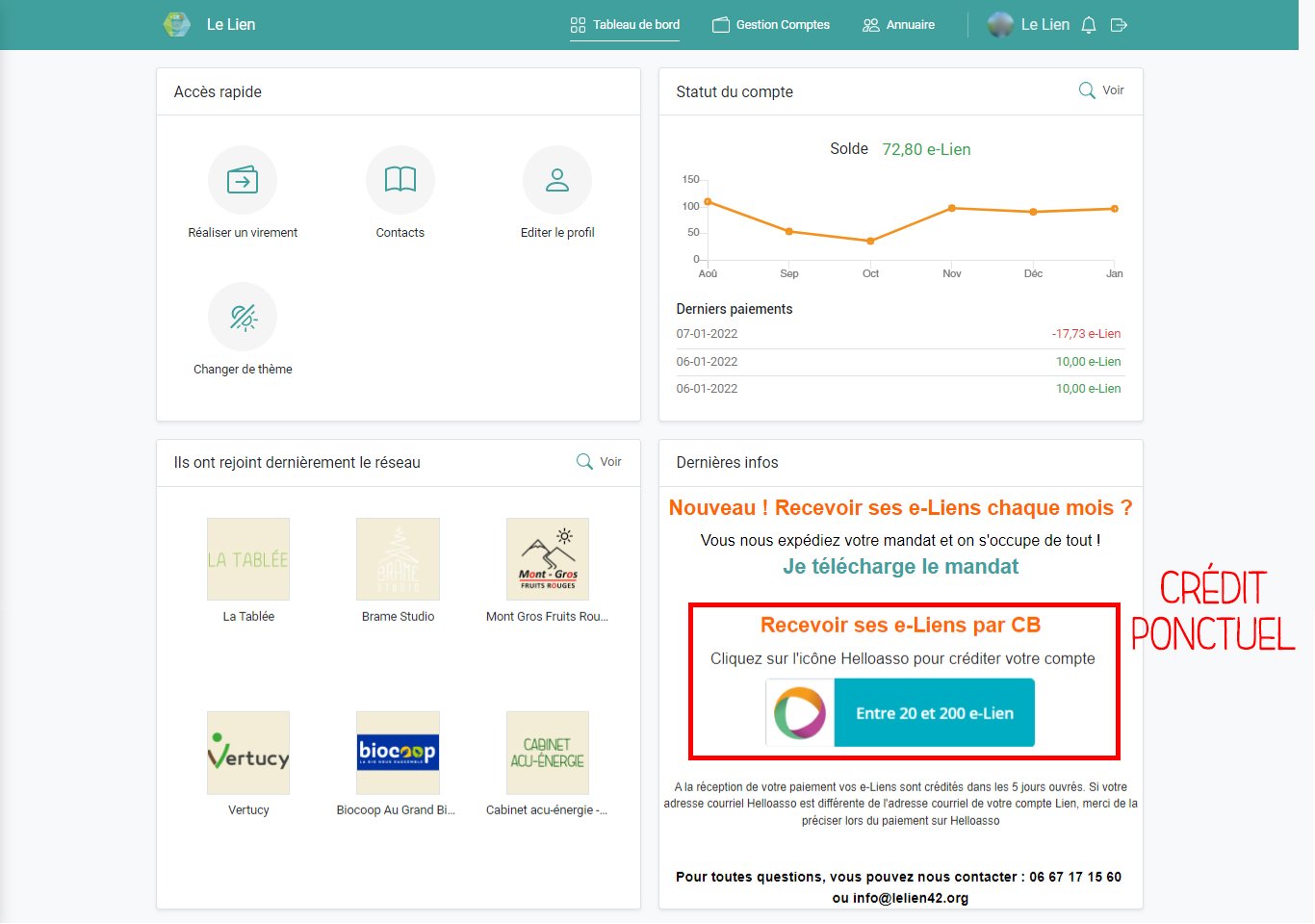Open Voir in Statut du compte panel
This screenshot has height=924, width=1315.
1101,90
